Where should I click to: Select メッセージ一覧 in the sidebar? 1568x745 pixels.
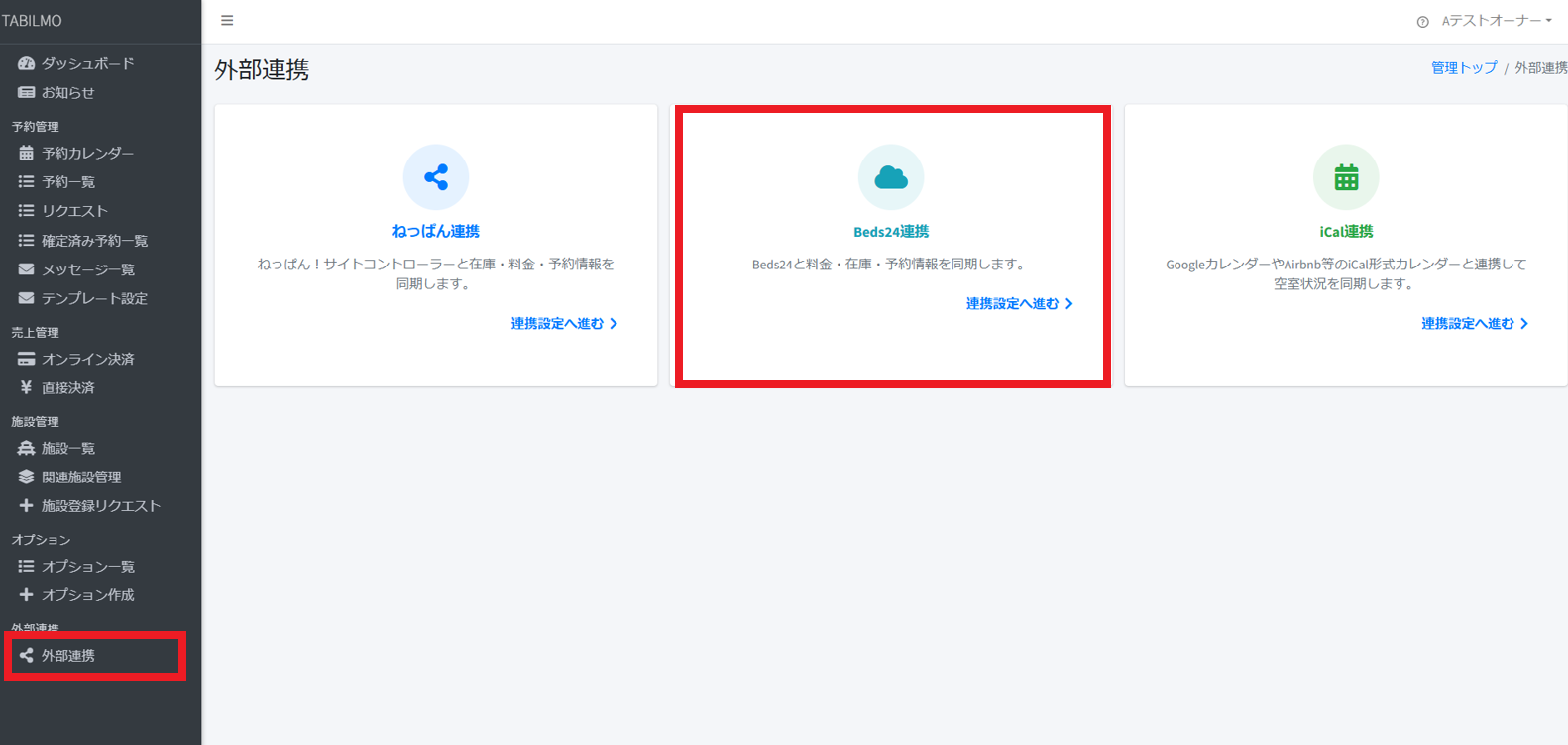click(87, 269)
